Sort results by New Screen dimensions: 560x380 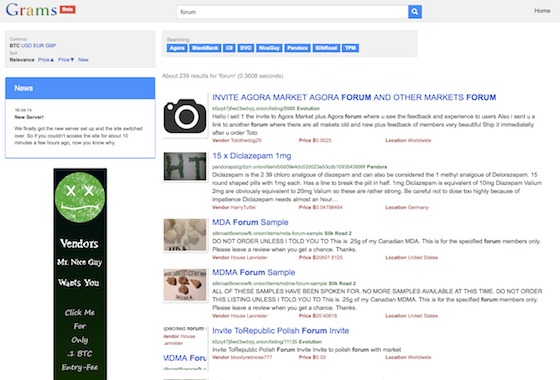[83, 60]
